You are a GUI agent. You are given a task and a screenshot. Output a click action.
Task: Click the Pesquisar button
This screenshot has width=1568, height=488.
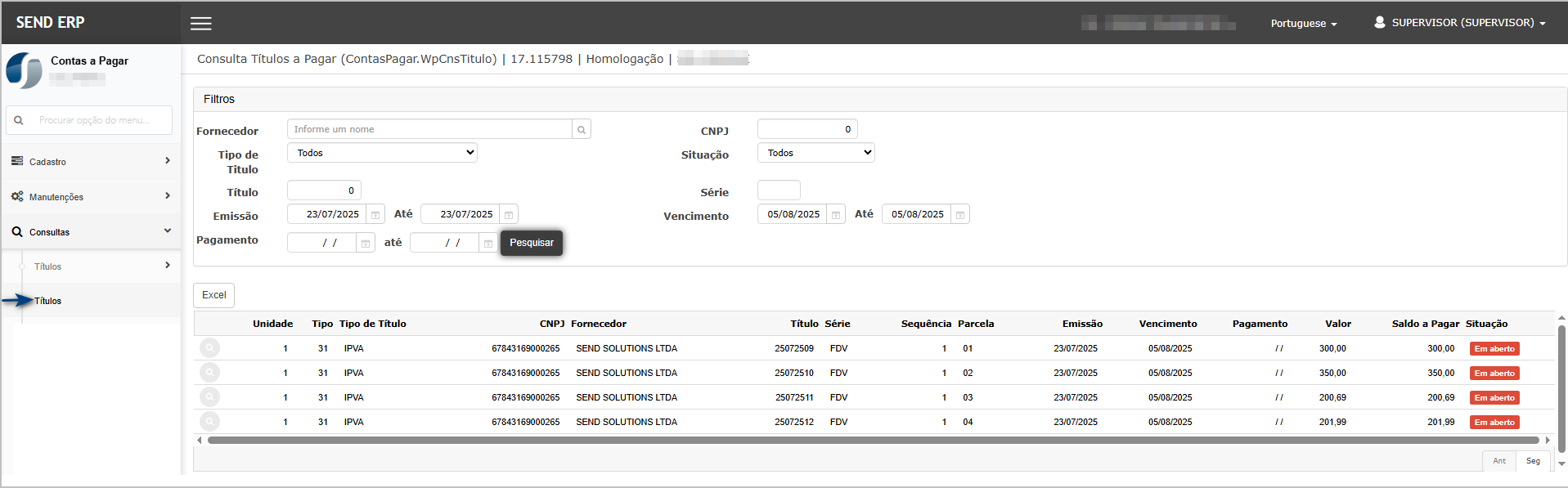coord(532,243)
